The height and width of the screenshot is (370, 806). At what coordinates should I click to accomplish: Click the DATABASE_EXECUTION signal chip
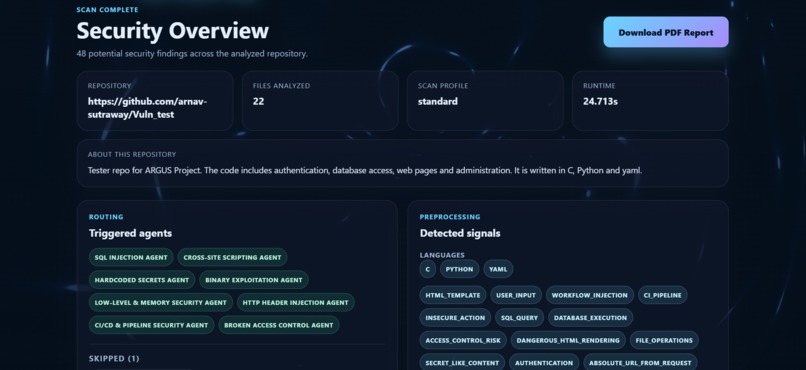click(x=591, y=318)
